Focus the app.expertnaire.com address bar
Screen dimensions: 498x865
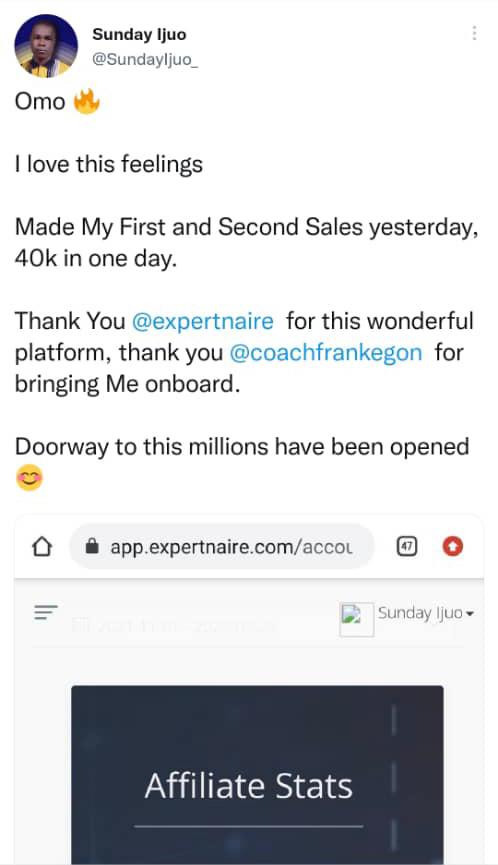pyautogui.click(x=222, y=547)
